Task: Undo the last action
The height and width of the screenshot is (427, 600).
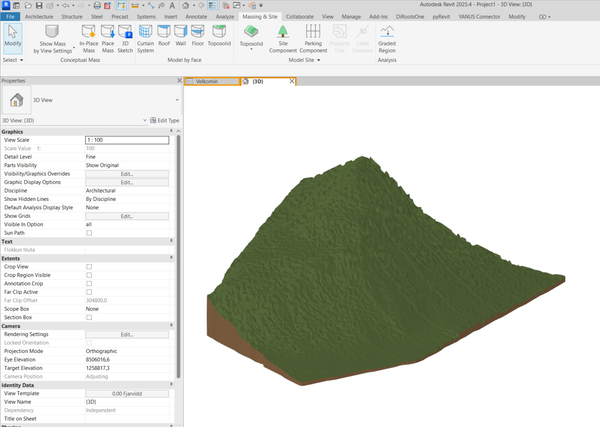Action: (65, 6)
